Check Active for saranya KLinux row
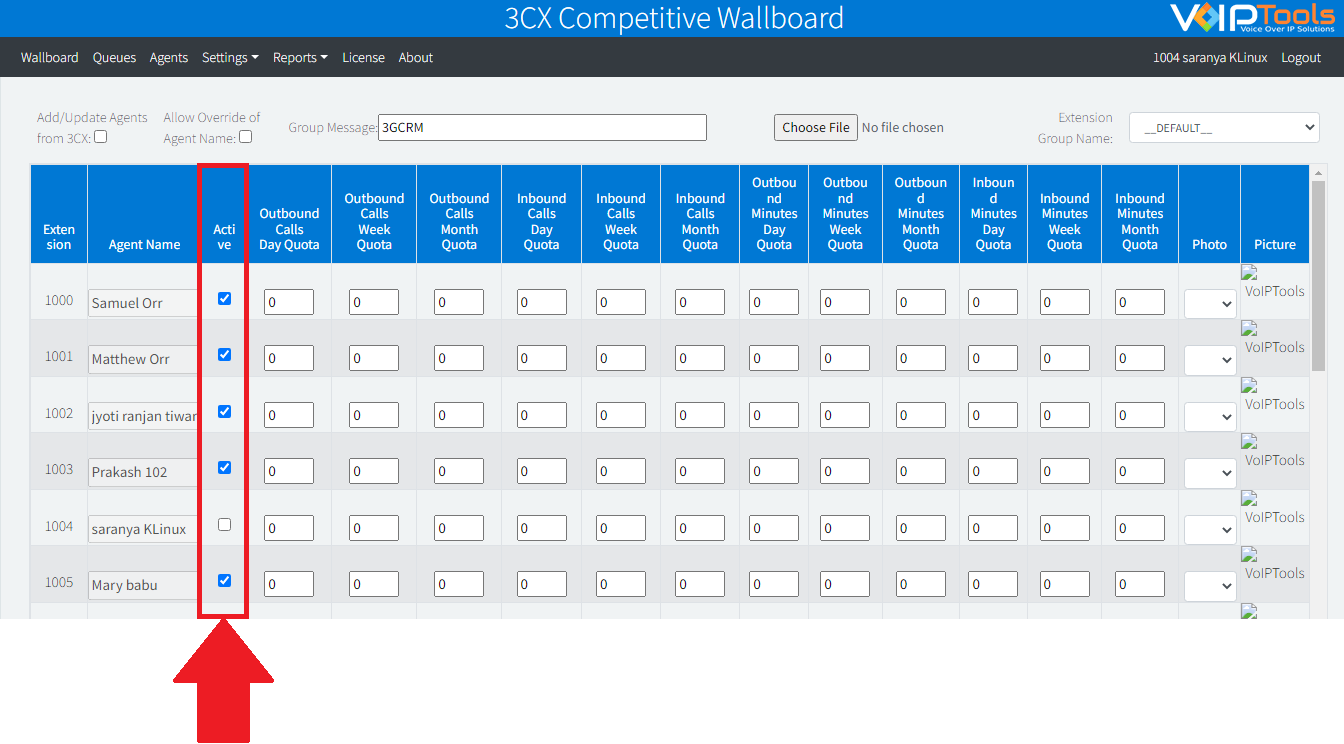This screenshot has width=1344, height=744. pyautogui.click(x=224, y=524)
